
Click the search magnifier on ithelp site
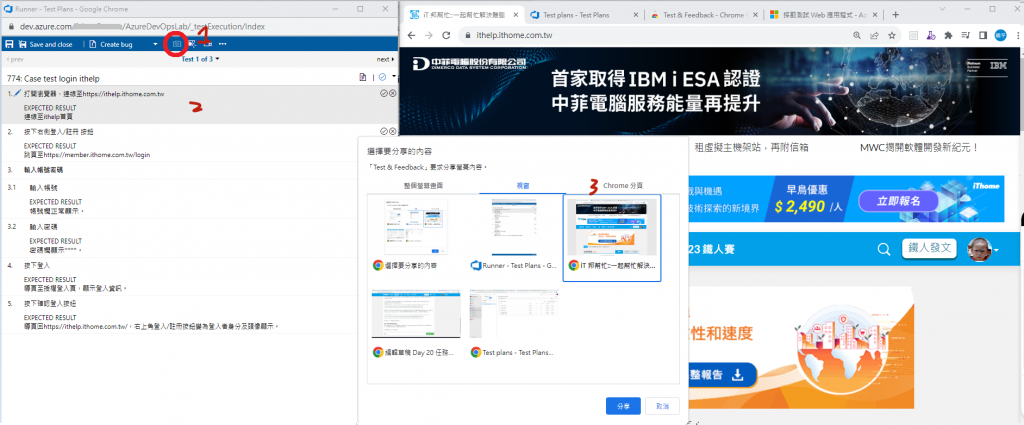click(884, 249)
